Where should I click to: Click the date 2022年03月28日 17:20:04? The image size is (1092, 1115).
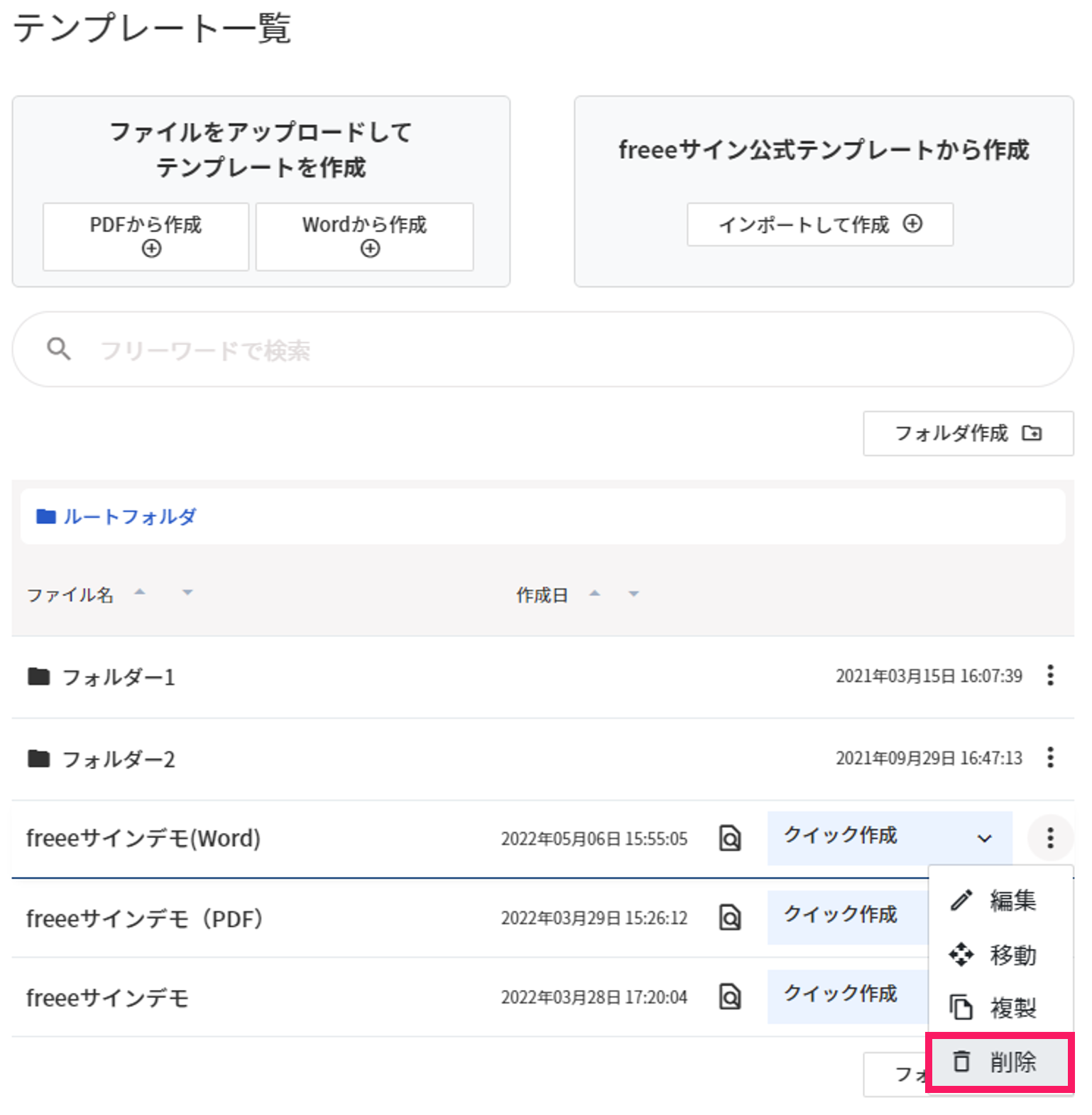pyautogui.click(x=594, y=998)
